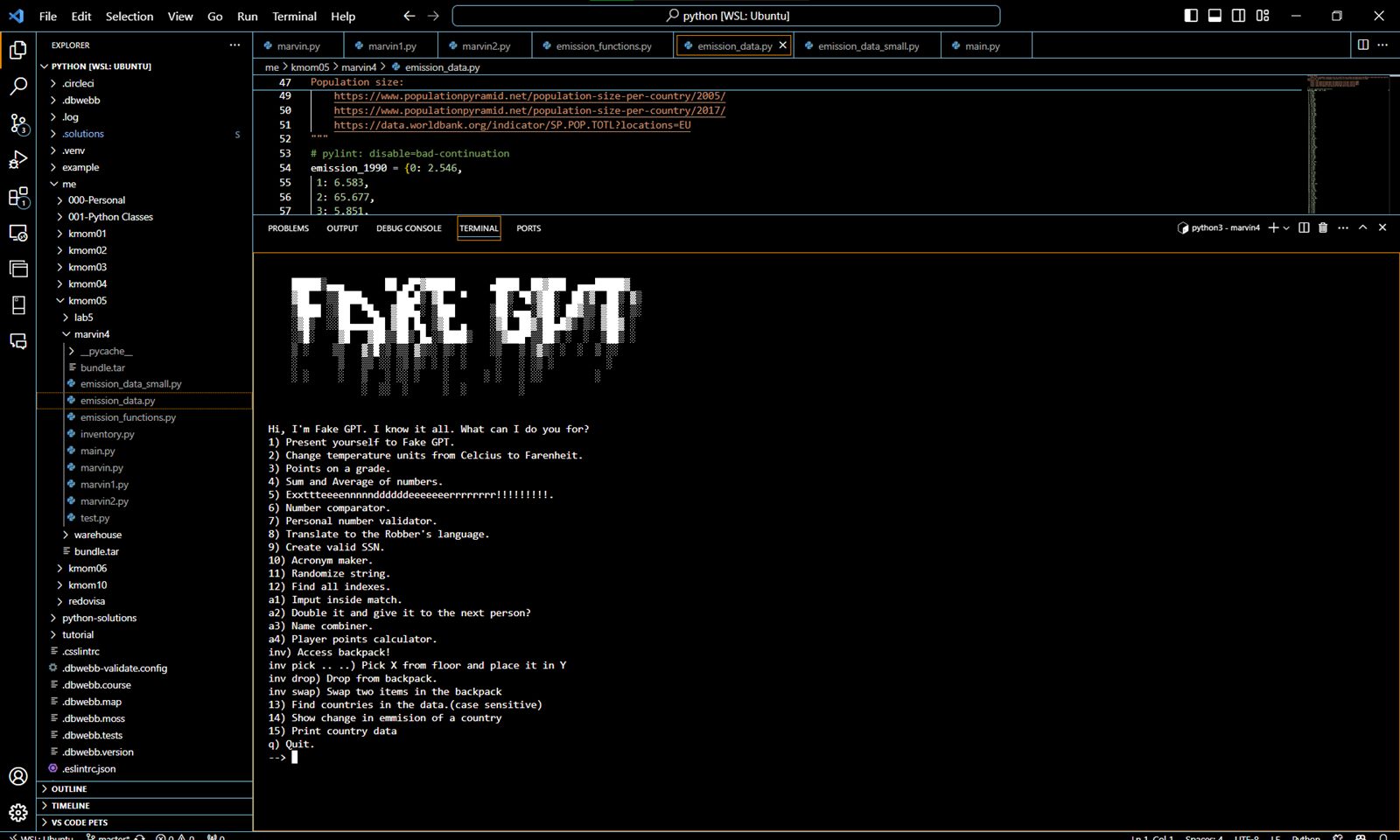Open the Source Control view
The image size is (1400, 840).
pos(17,123)
